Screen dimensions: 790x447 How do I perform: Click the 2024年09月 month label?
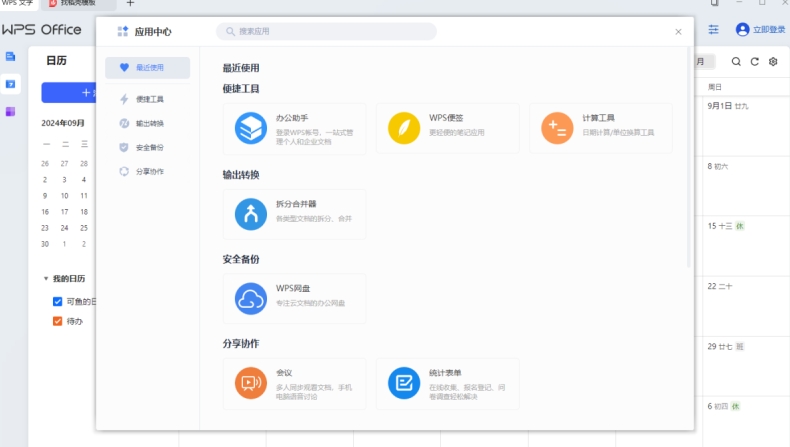coord(63,123)
